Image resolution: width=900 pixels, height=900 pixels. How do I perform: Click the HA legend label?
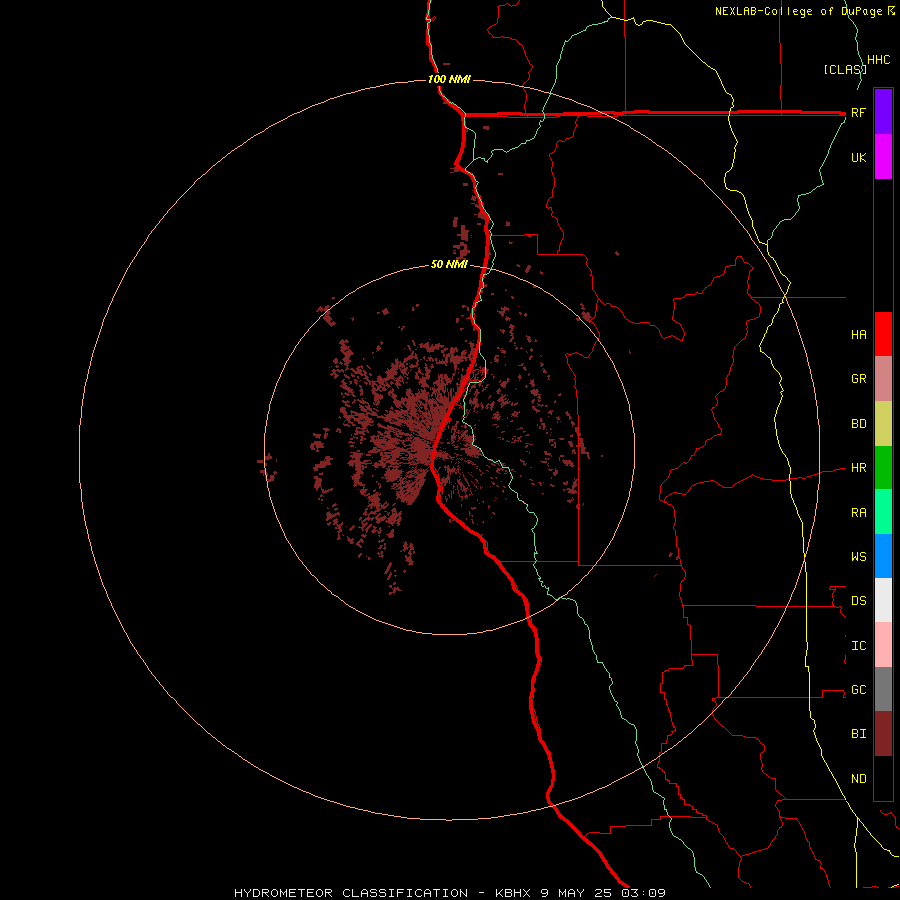858,335
